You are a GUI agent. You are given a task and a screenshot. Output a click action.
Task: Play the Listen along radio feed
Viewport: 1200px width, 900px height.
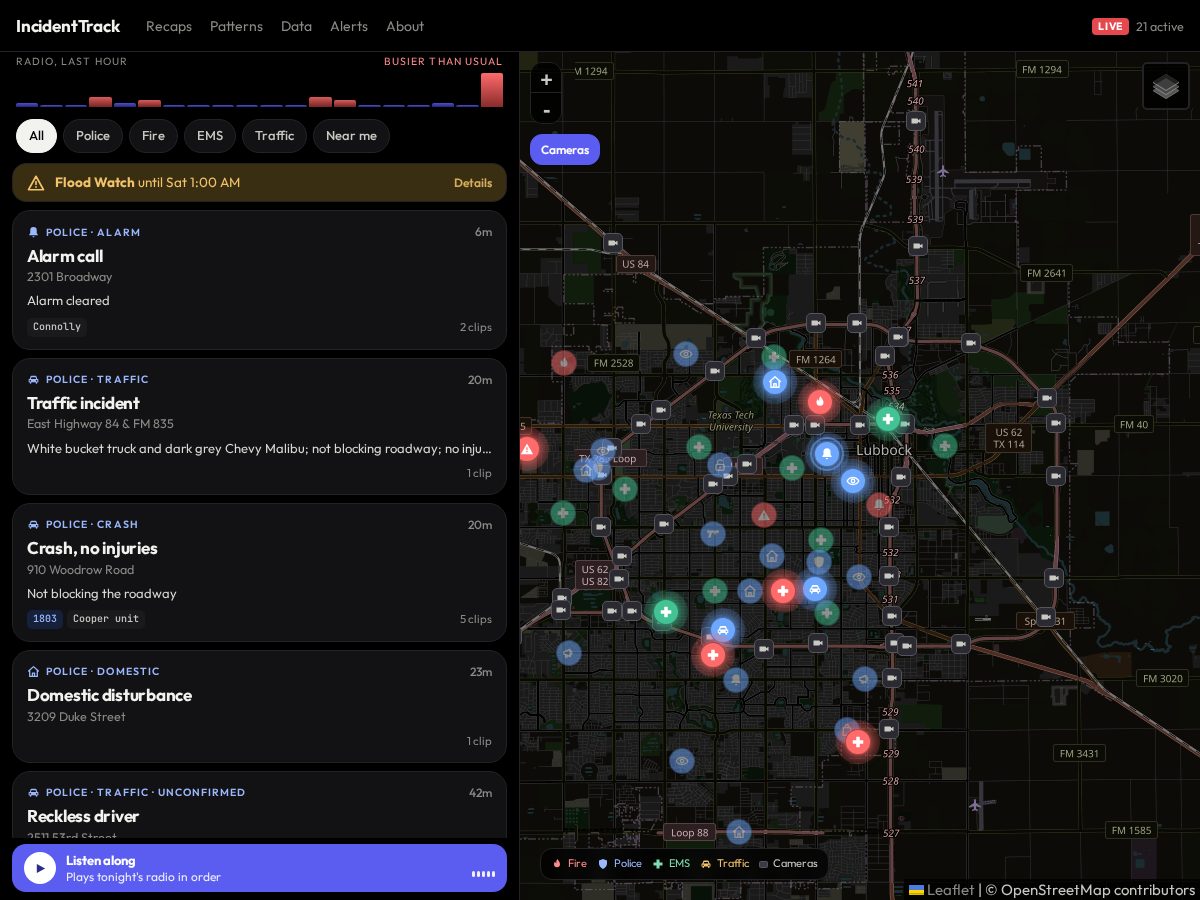(40, 868)
